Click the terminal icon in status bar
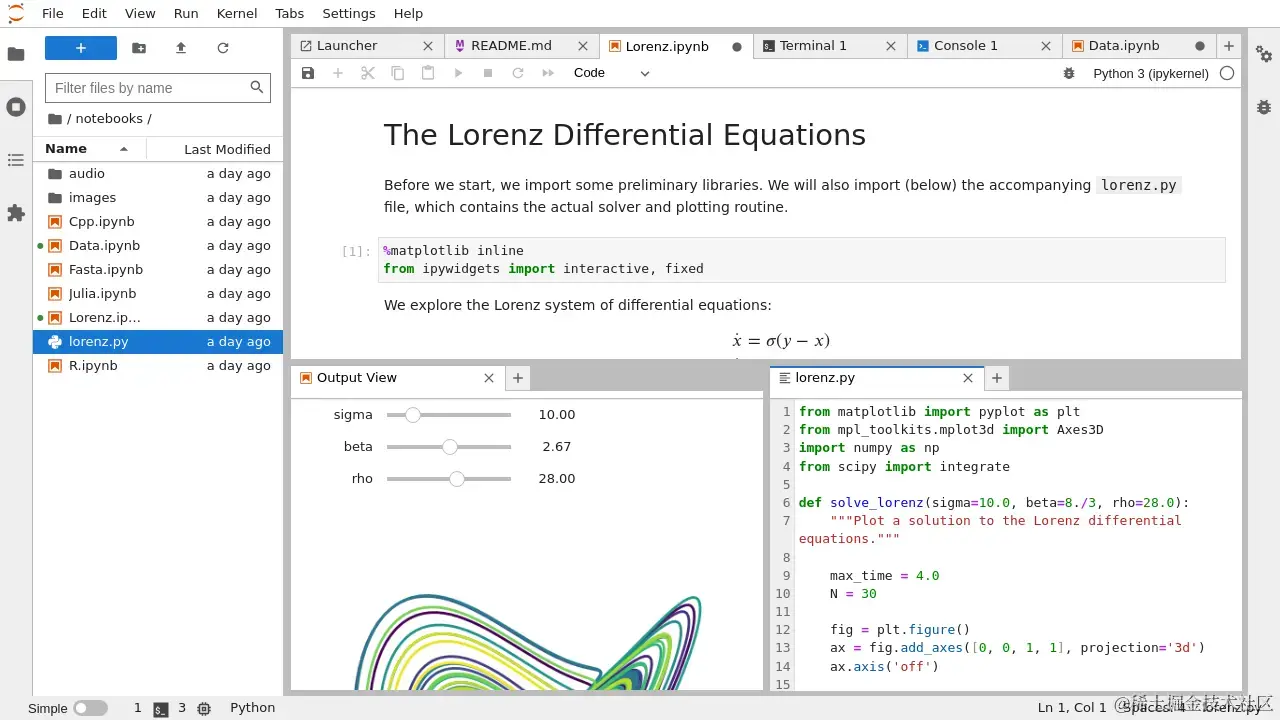The image size is (1280, 720). coord(160,708)
